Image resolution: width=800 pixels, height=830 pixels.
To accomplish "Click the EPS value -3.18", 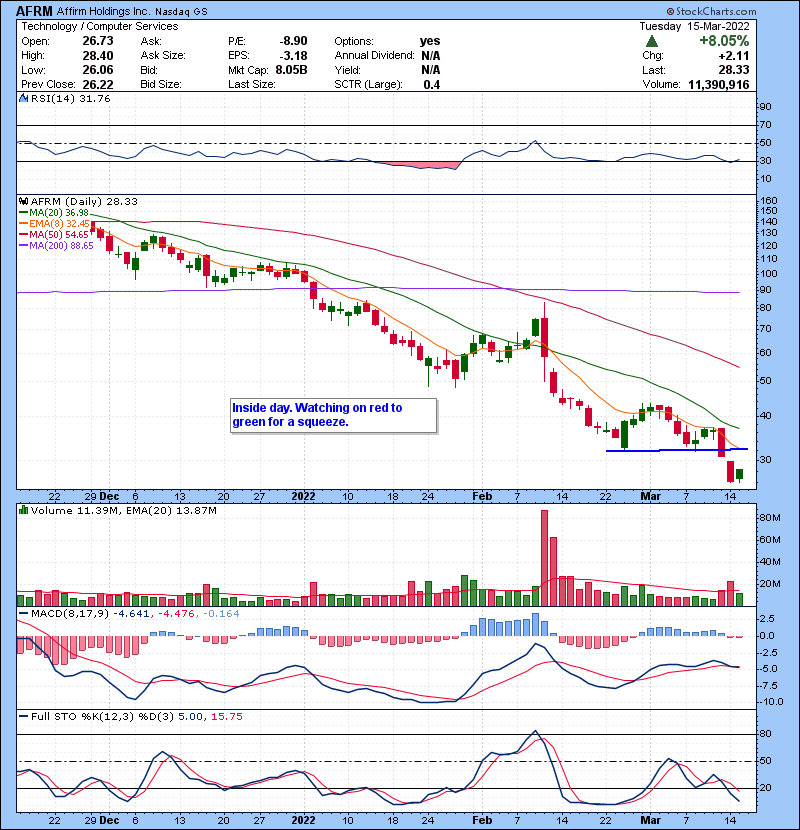I will click(293, 55).
